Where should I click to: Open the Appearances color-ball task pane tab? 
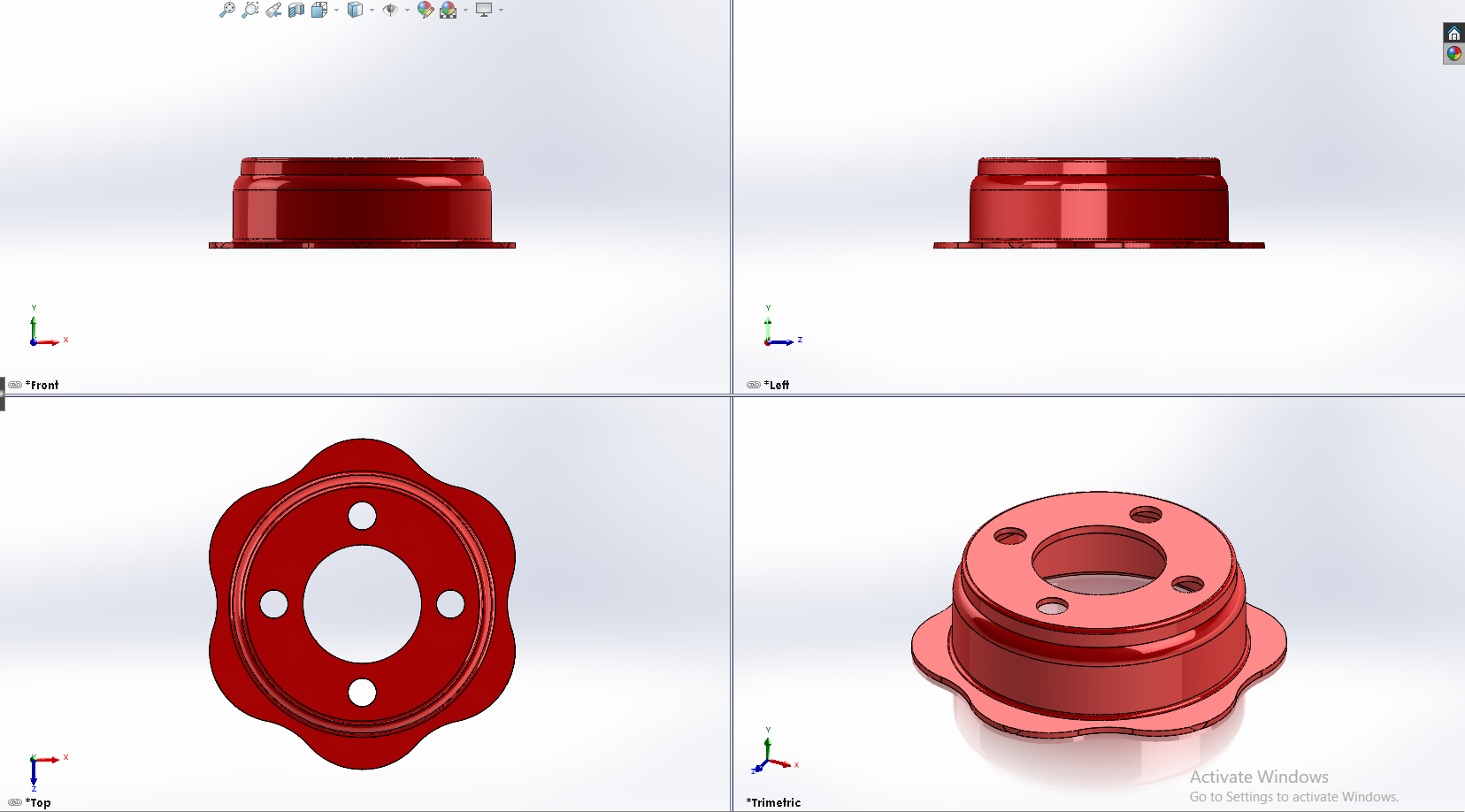[1453, 54]
